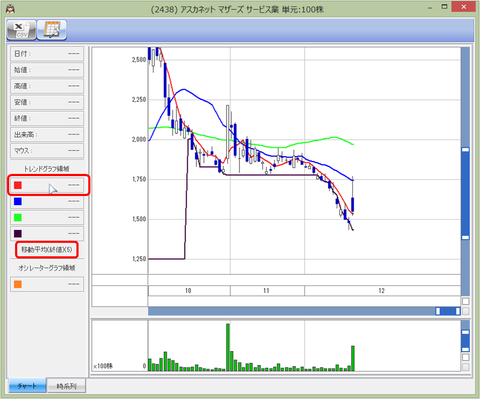The image size is (480, 399).
Task: Select the blue trend graph swatch row
Action: coord(47,201)
